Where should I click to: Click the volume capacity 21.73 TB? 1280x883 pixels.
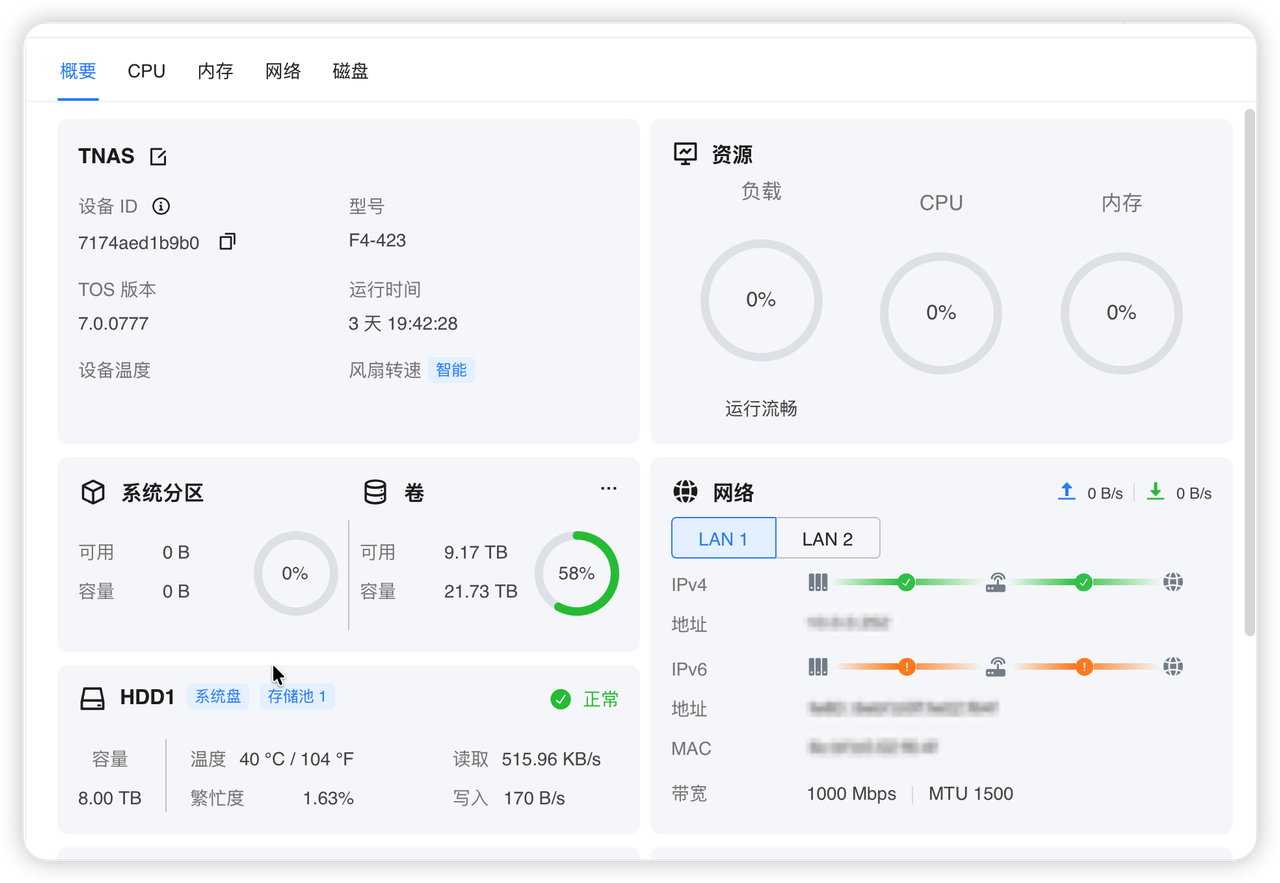point(481,591)
